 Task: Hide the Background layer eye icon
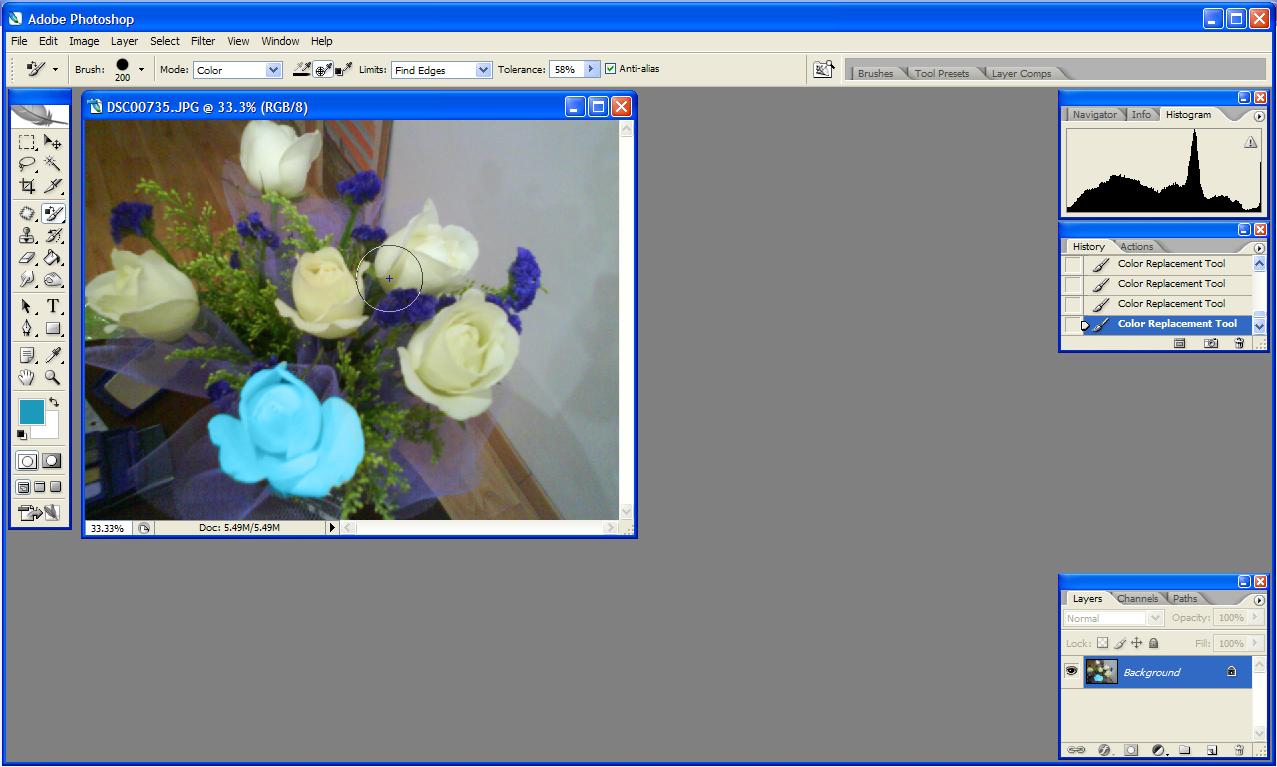[1071, 672]
